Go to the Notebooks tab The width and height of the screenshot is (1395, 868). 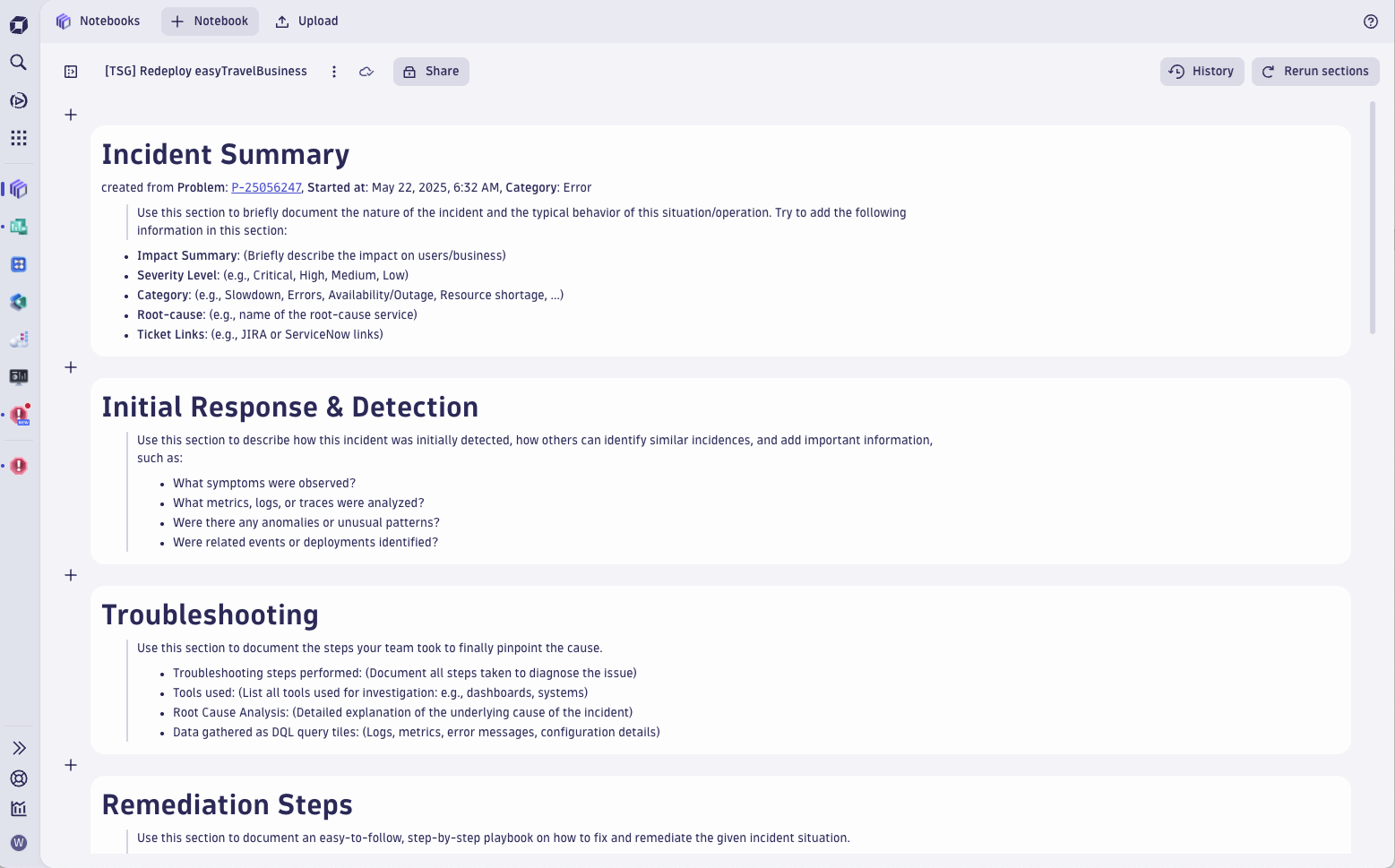point(99,21)
